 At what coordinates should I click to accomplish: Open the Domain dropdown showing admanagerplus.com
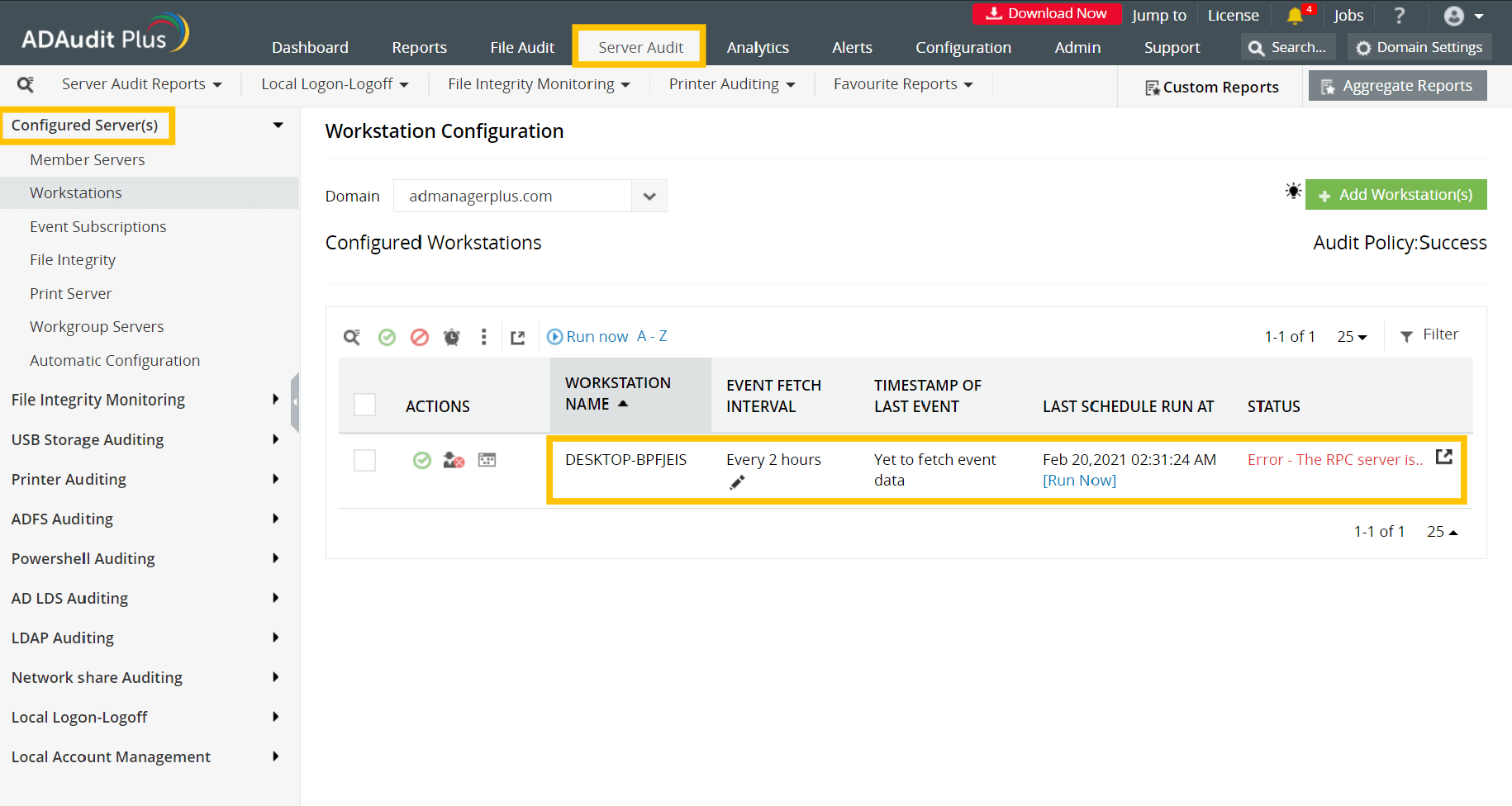(x=649, y=196)
